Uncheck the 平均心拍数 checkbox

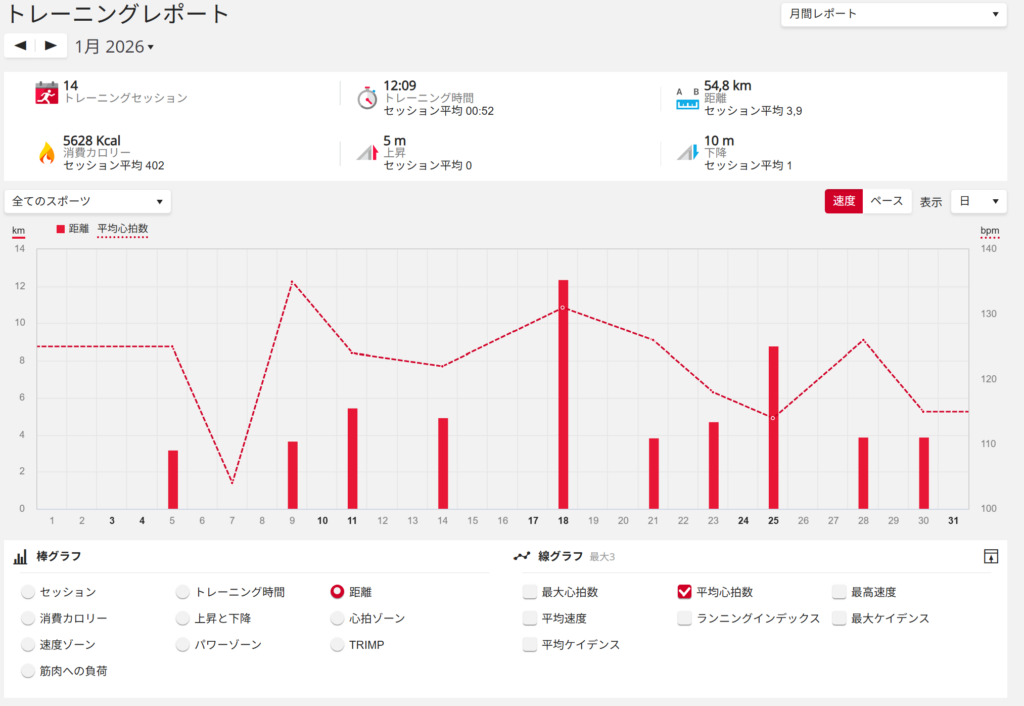click(x=685, y=592)
